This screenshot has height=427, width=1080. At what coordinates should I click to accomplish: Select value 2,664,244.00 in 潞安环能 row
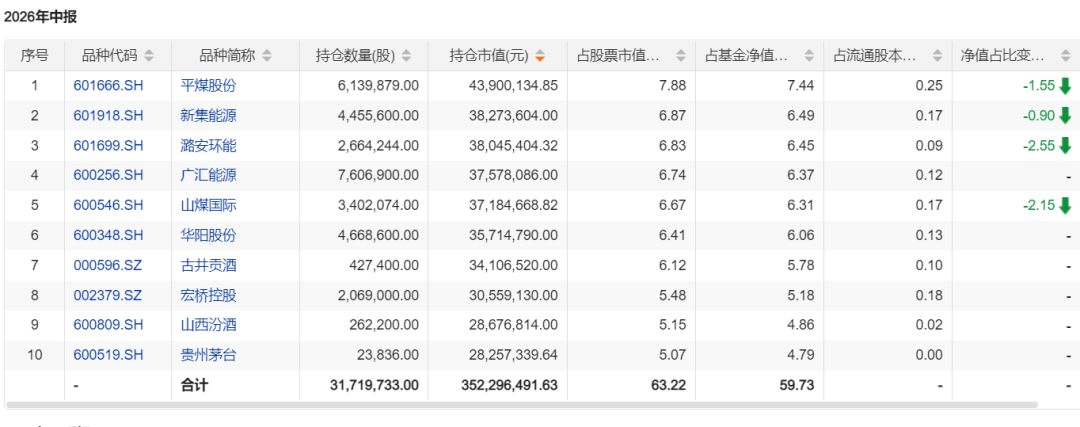click(x=378, y=146)
